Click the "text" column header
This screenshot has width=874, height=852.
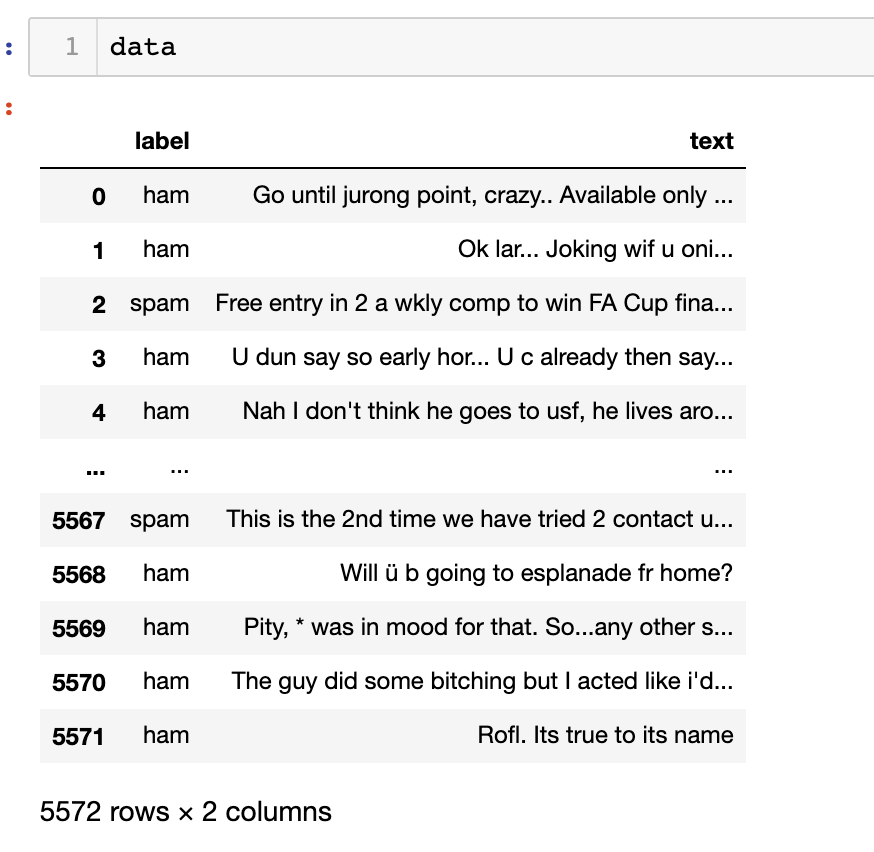pyautogui.click(x=711, y=141)
